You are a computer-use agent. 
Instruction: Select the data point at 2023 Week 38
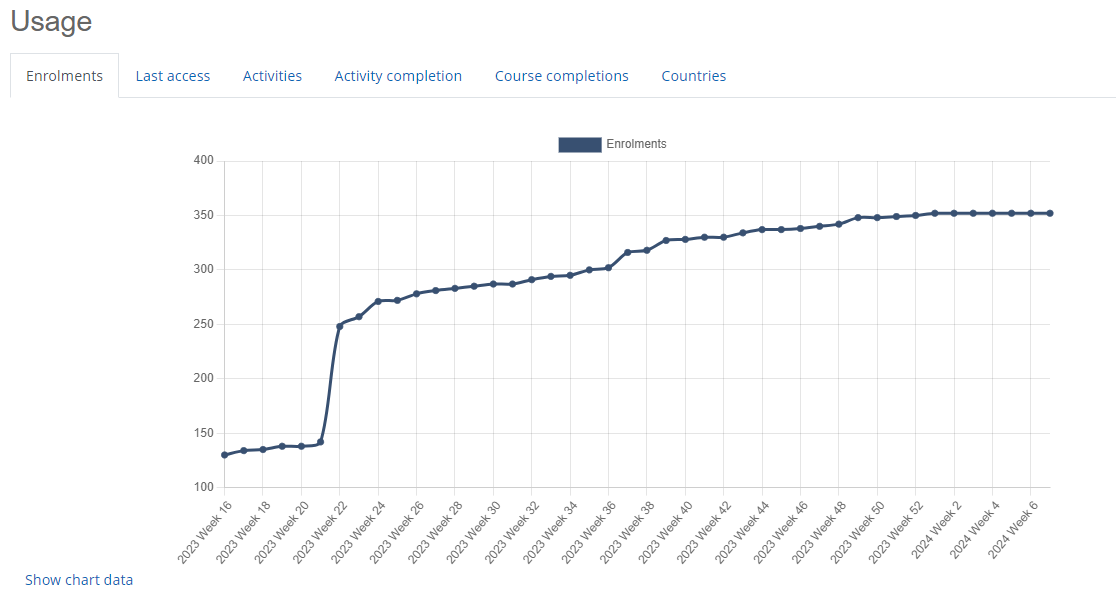click(647, 250)
